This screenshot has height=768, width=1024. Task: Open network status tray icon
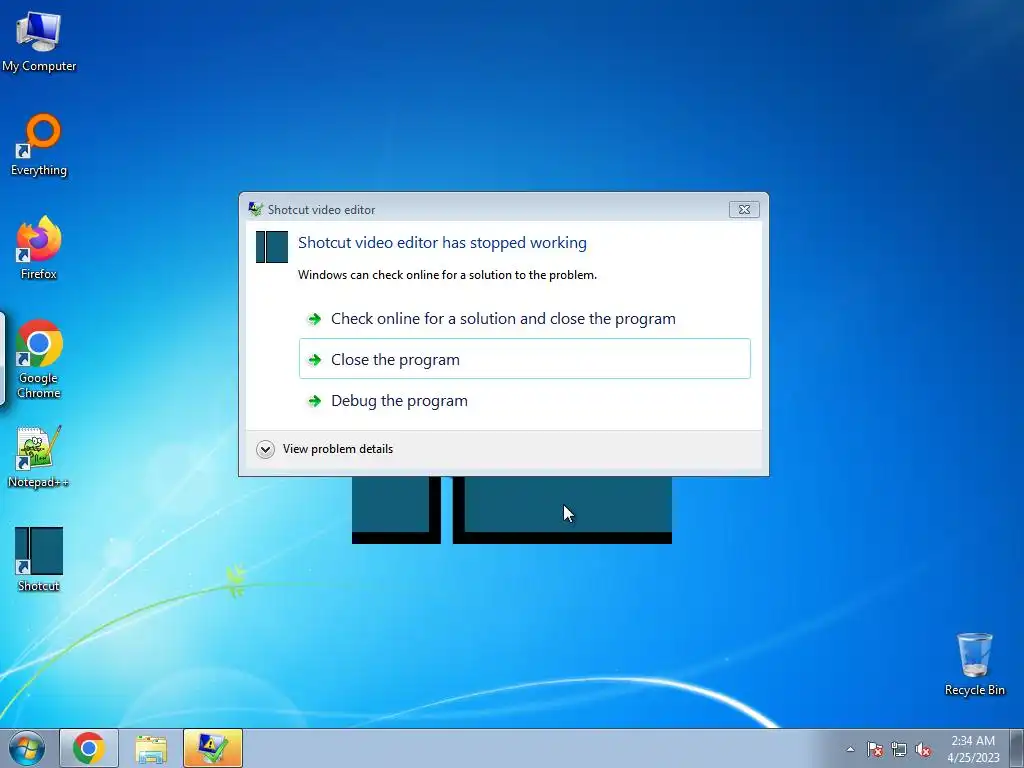(x=899, y=749)
